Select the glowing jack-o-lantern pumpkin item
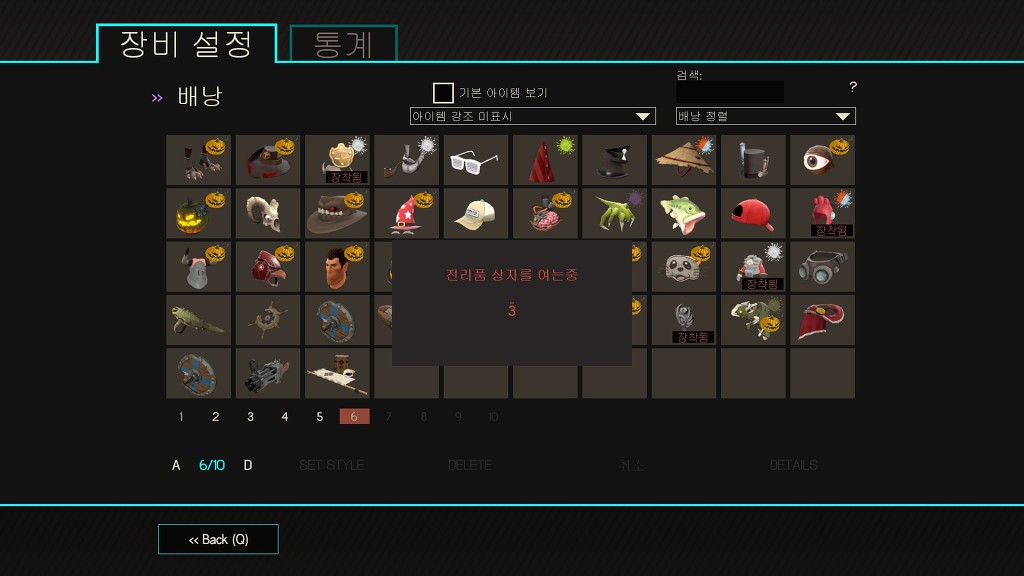Viewport: 1024px width, 576px height. click(199, 214)
